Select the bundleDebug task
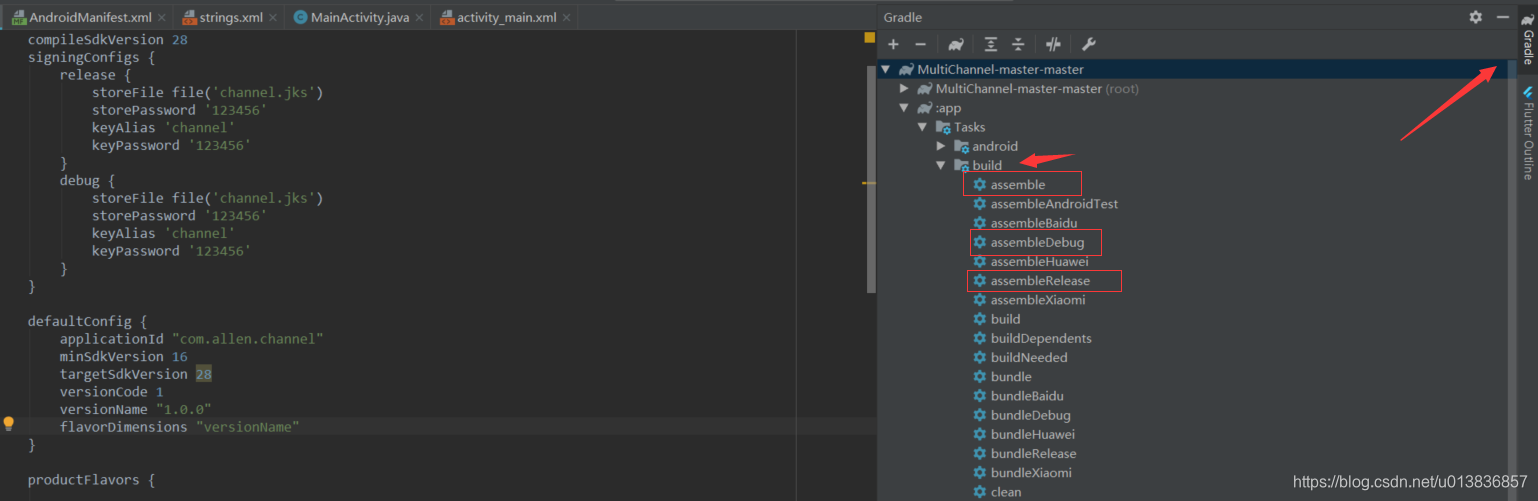 (x=1031, y=415)
